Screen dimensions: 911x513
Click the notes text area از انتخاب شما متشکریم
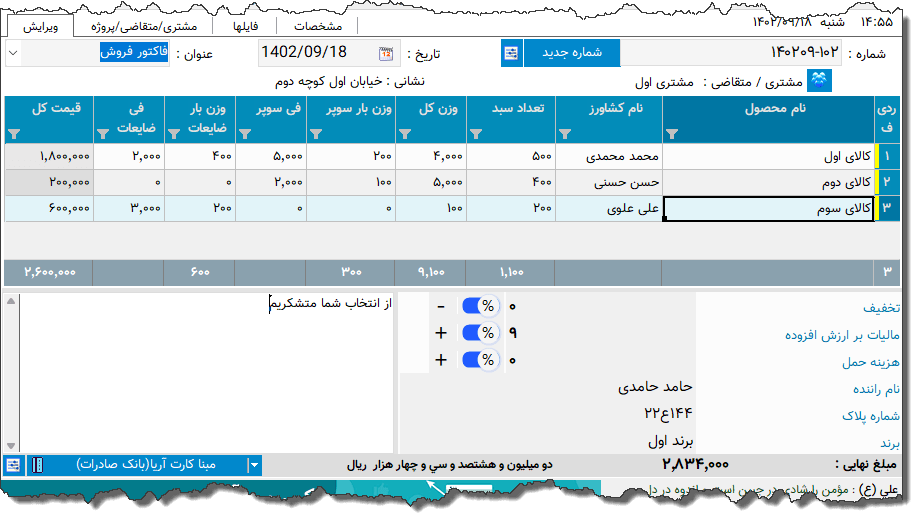[x=207, y=373]
